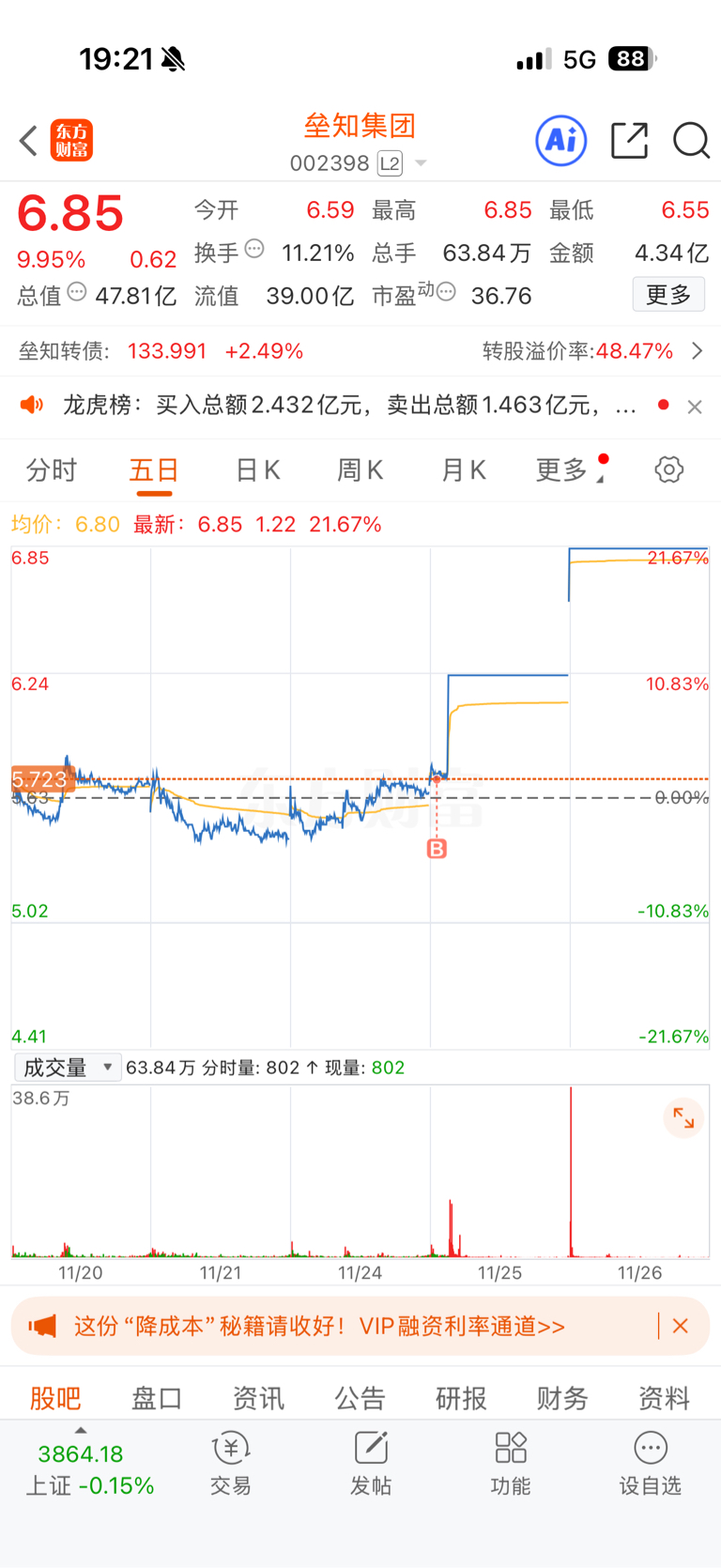The width and height of the screenshot is (721, 1568).
Task: Open the 交易 trade icon
Action: click(x=231, y=1462)
